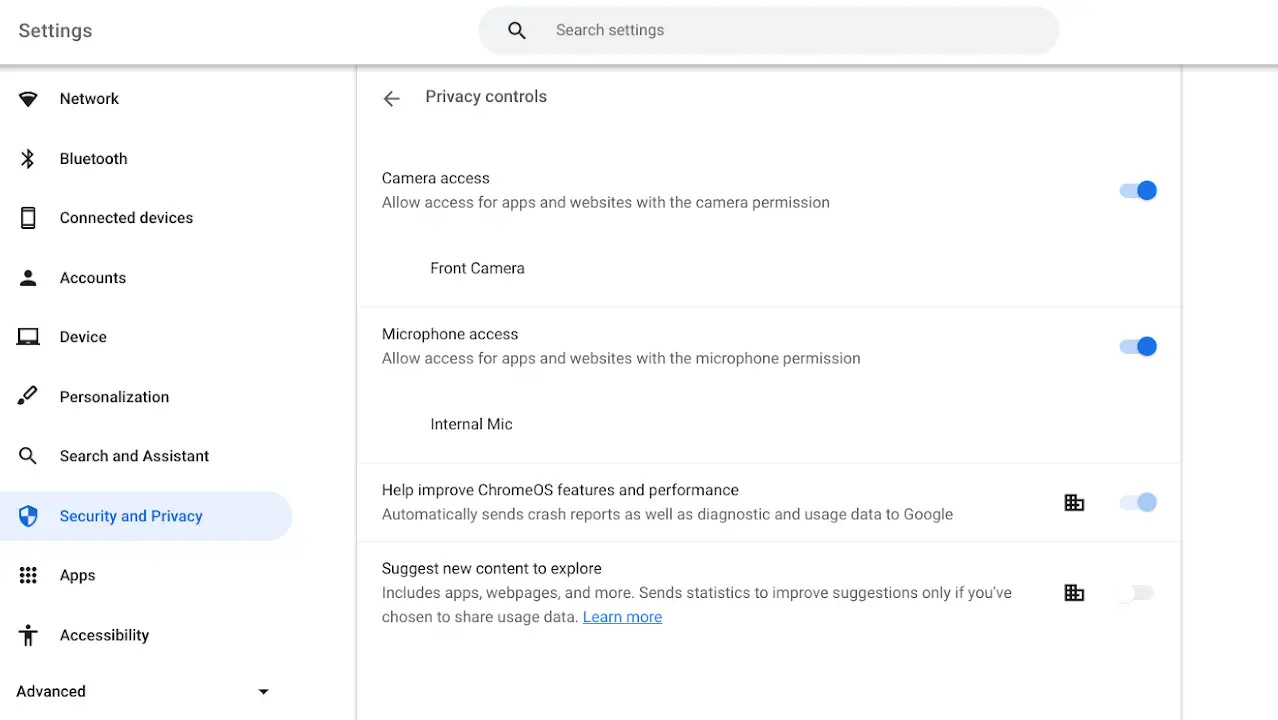Screen dimensions: 1278x720
Task: Click the crash reports description text
Action: 667,514
